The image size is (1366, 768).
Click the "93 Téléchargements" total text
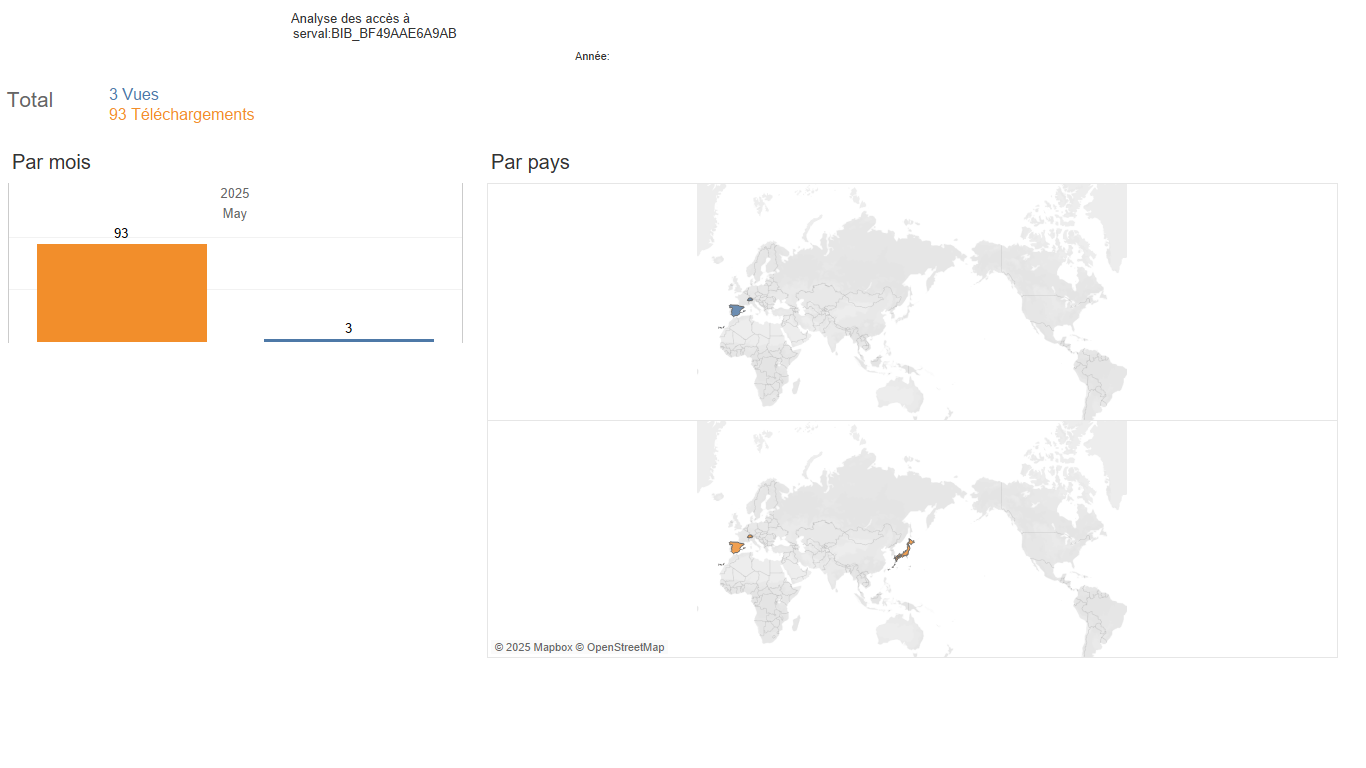point(182,115)
